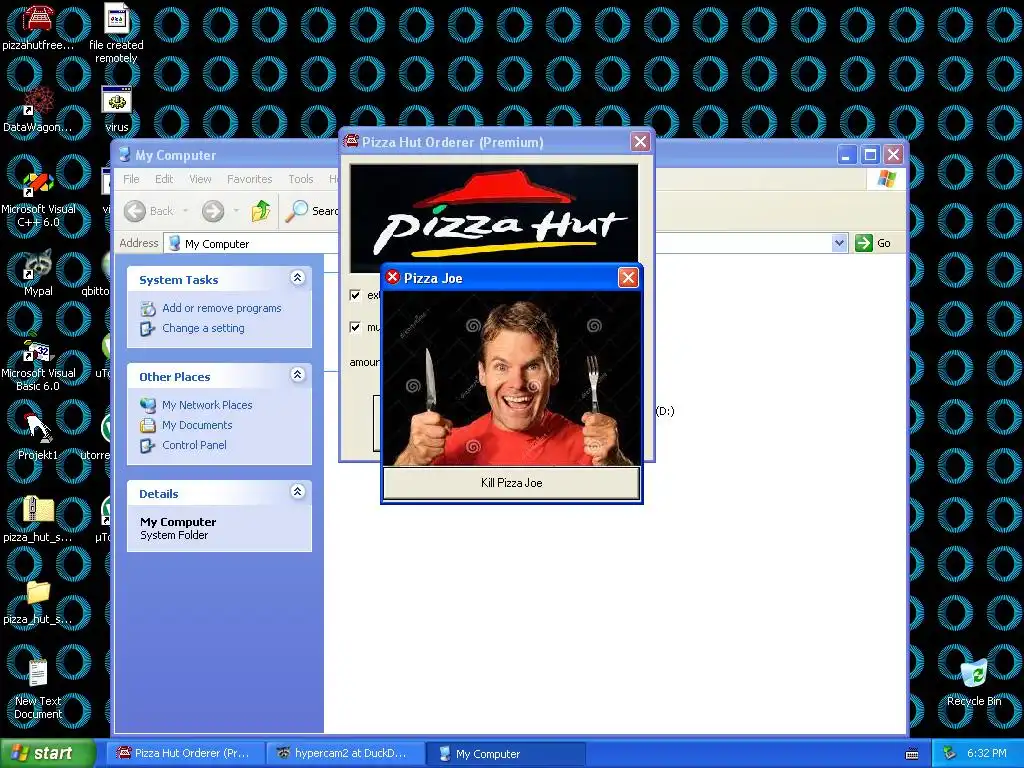
Task: Select the file created remotely desktop icon
Action: 116,33
